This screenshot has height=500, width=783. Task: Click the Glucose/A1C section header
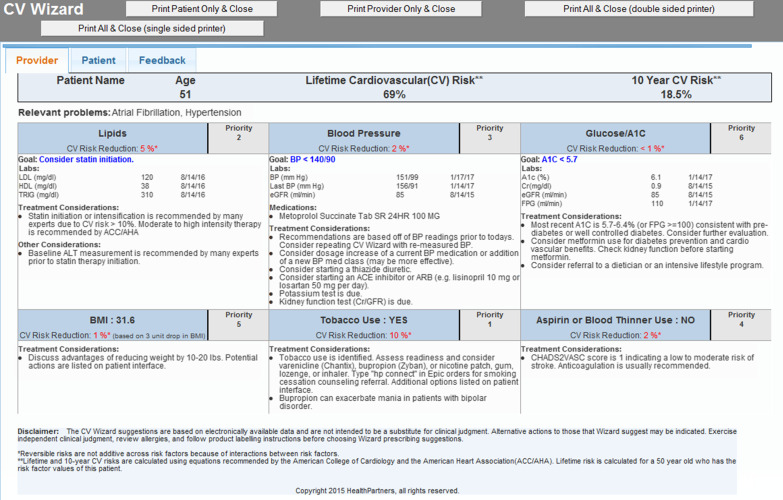tap(615, 133)
